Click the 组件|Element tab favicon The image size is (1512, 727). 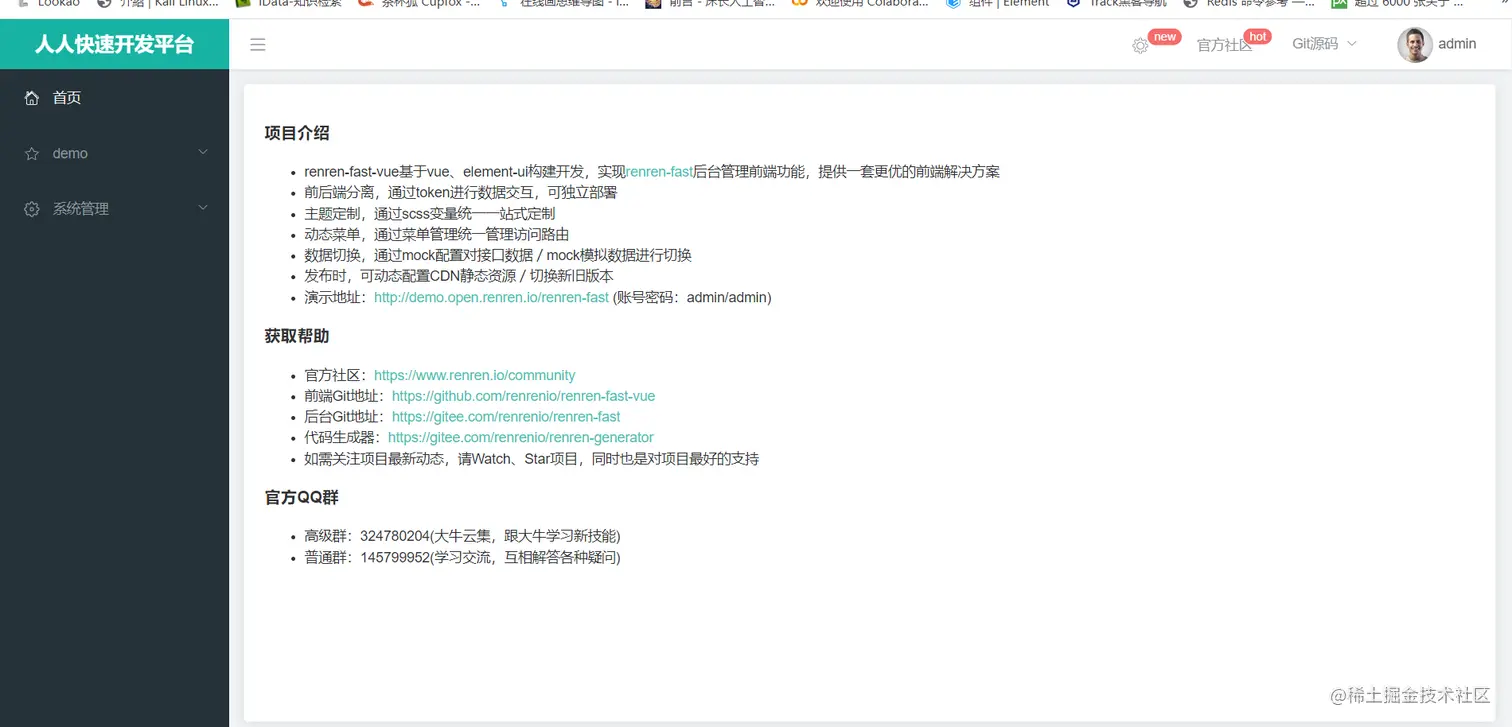click(x=953, y=4)
